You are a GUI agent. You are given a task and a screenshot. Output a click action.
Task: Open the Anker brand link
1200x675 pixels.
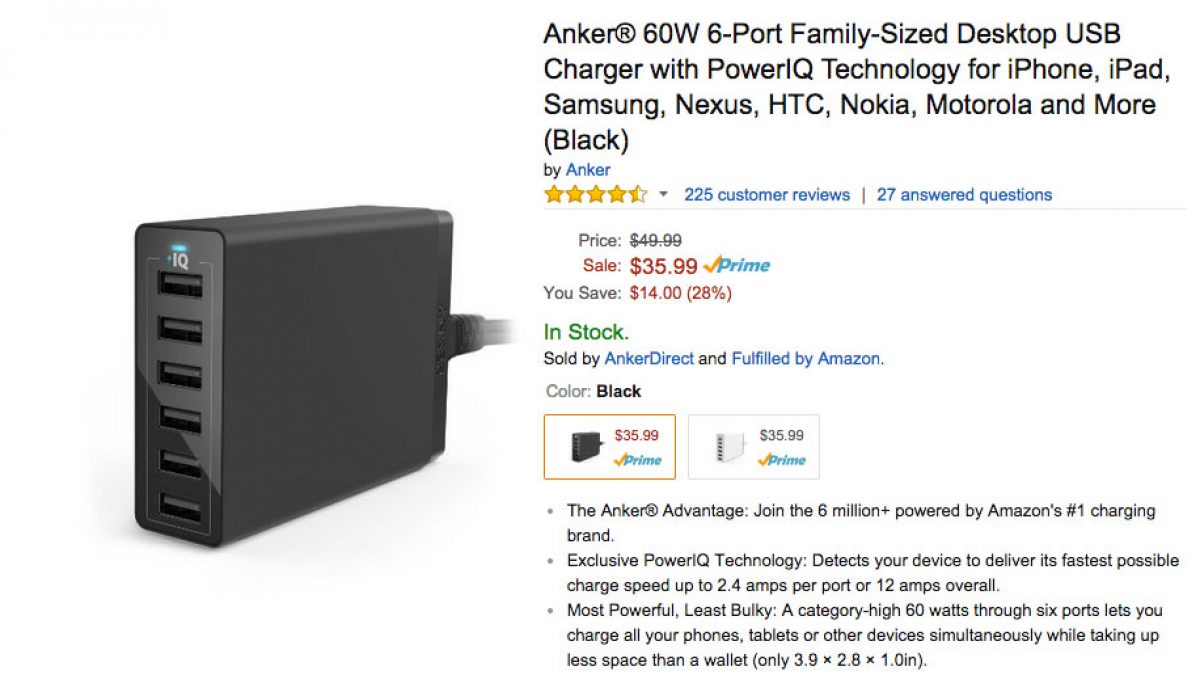[x=588, y=170]
